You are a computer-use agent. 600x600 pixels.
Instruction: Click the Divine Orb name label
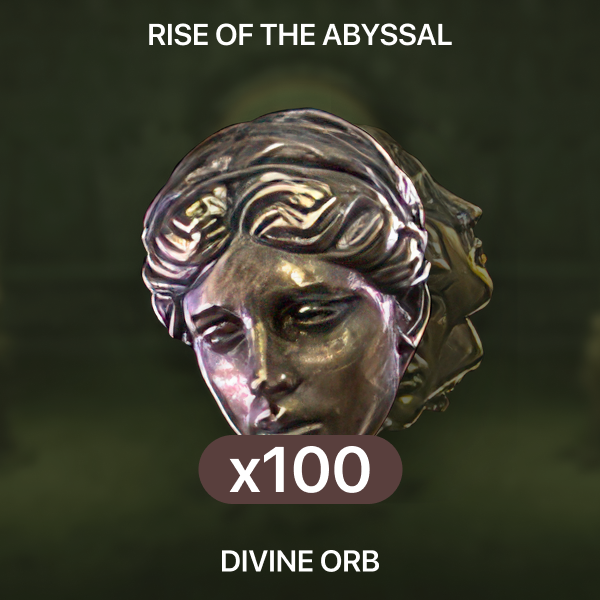click(300, 561)
